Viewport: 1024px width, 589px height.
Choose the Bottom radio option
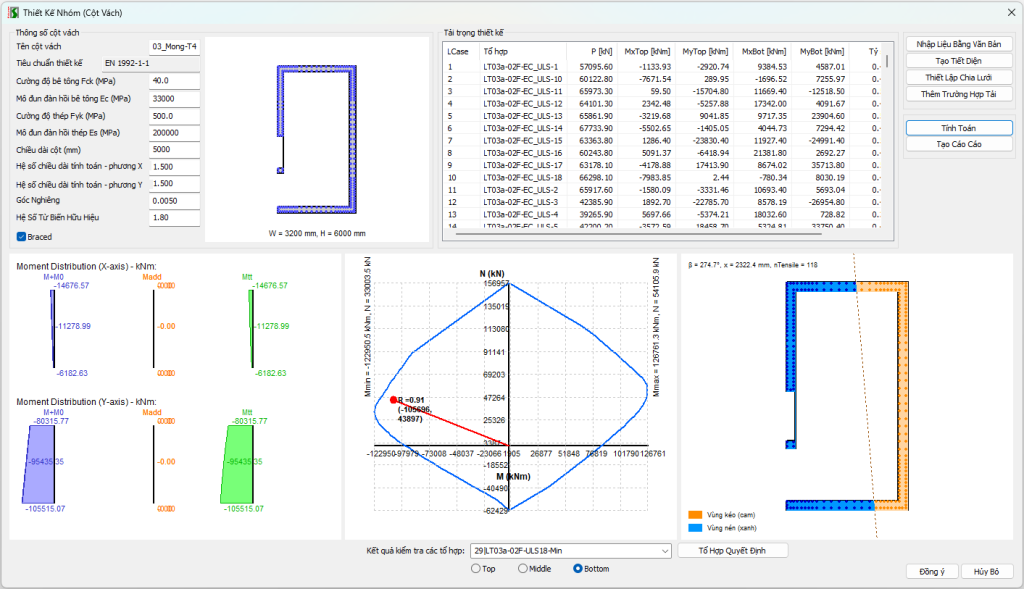tap(578, 569)
